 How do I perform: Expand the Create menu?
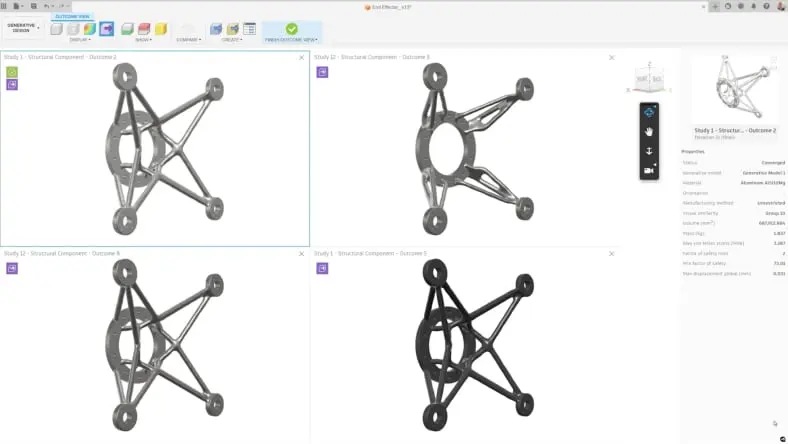point(232,40)
